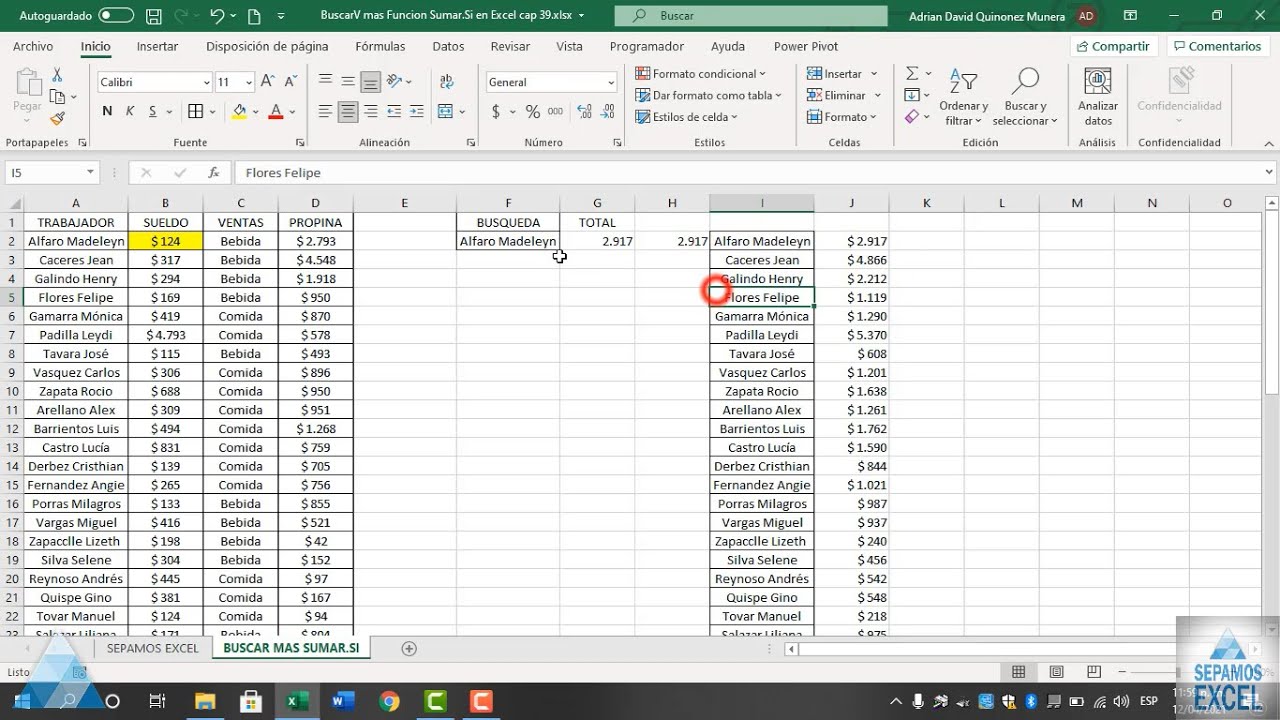Click the Insertar cells button
This screenshot has width=1280, height=720.
842,73
